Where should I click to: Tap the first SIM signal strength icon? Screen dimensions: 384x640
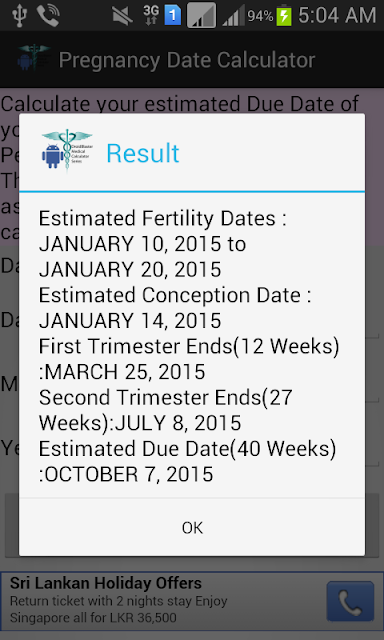click(x=202, y=16)
